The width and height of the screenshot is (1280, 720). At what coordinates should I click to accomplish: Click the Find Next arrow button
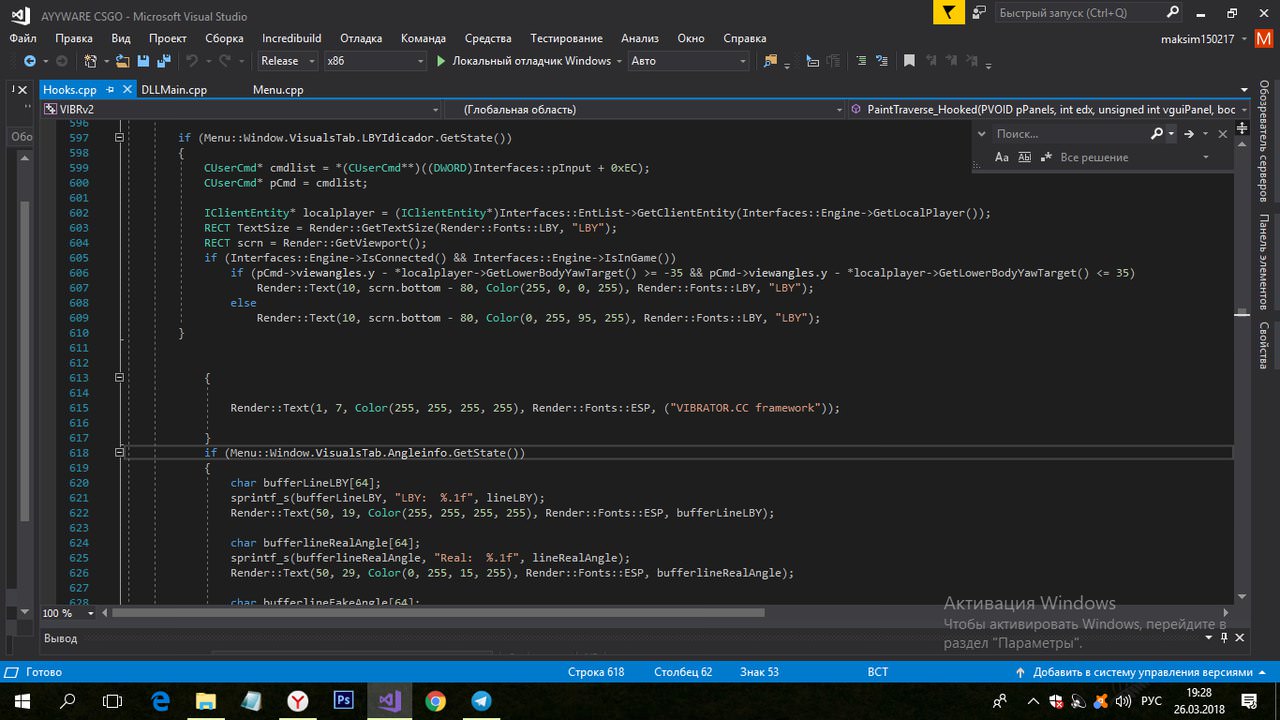[x=1189, y=133]
